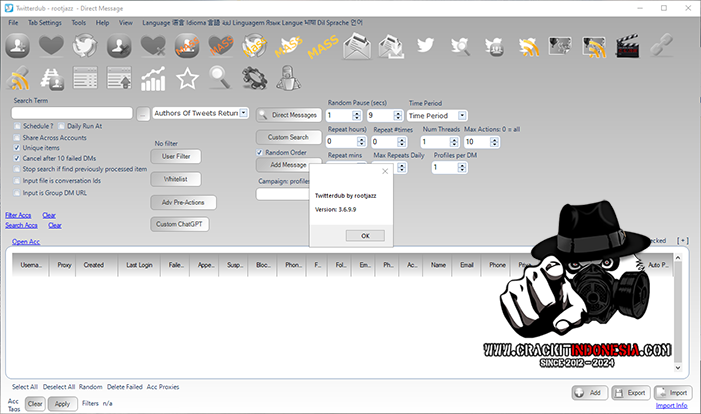The image size is (701, 414).
Task: Toggle the Random Order checkbox
Action: pyautogui.click(x=259, y=152)
